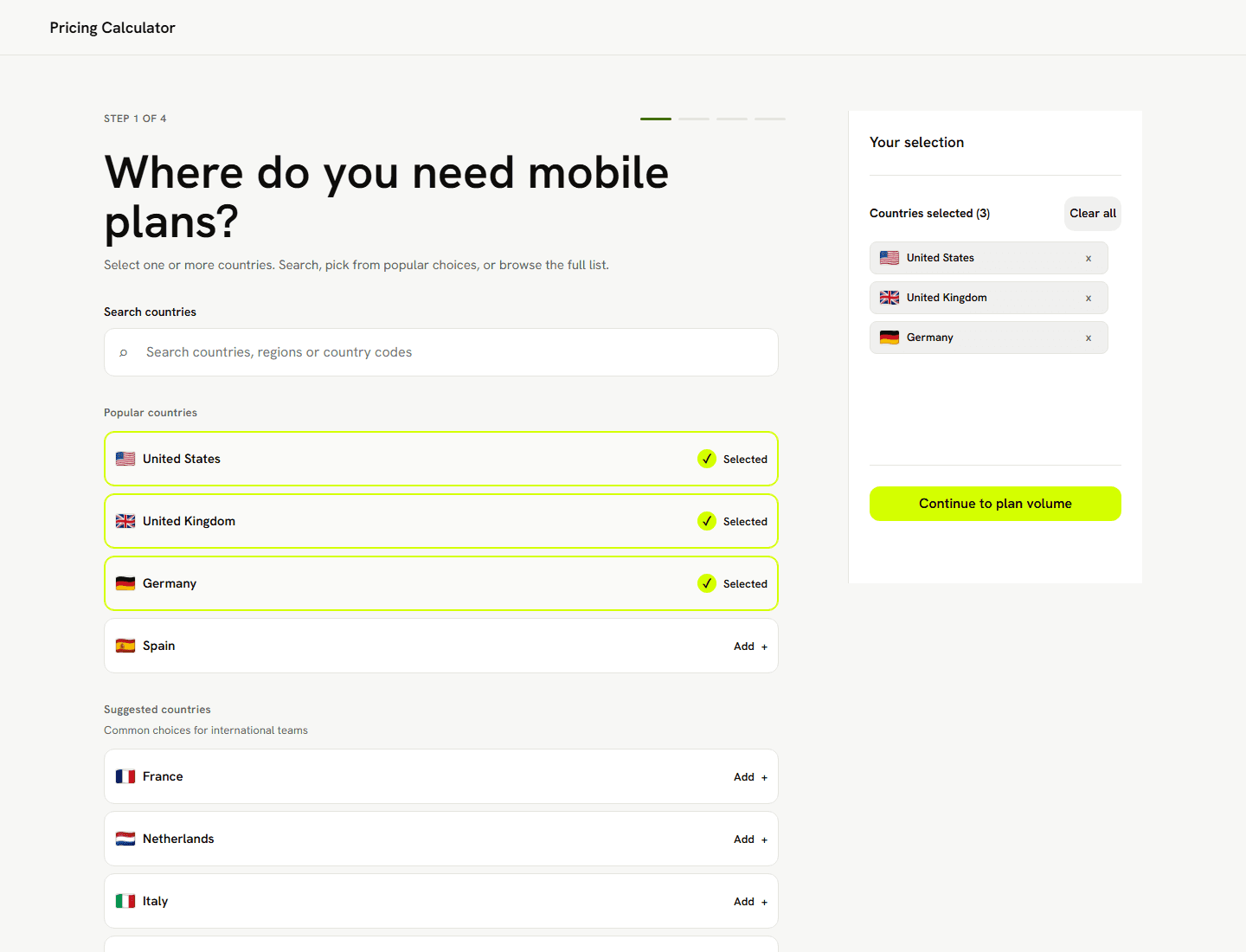
Task: Click the Germany flag in Your selection
Action: 890,338
